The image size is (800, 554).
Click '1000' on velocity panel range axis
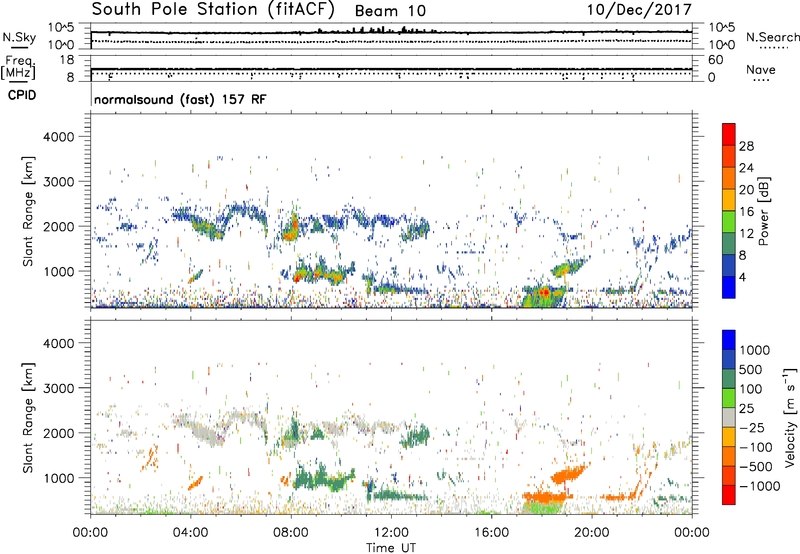(x=58, y=478)
